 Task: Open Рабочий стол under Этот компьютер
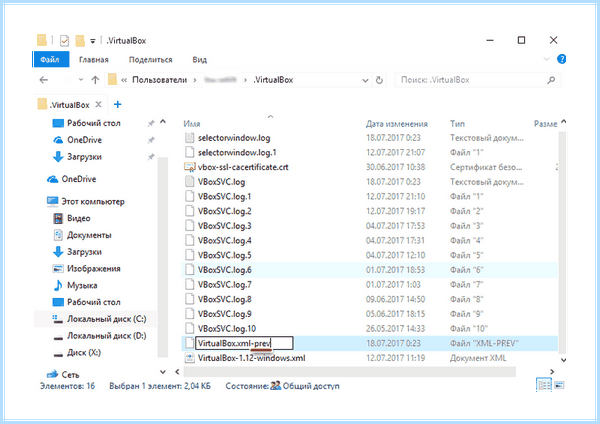(94, 302)
